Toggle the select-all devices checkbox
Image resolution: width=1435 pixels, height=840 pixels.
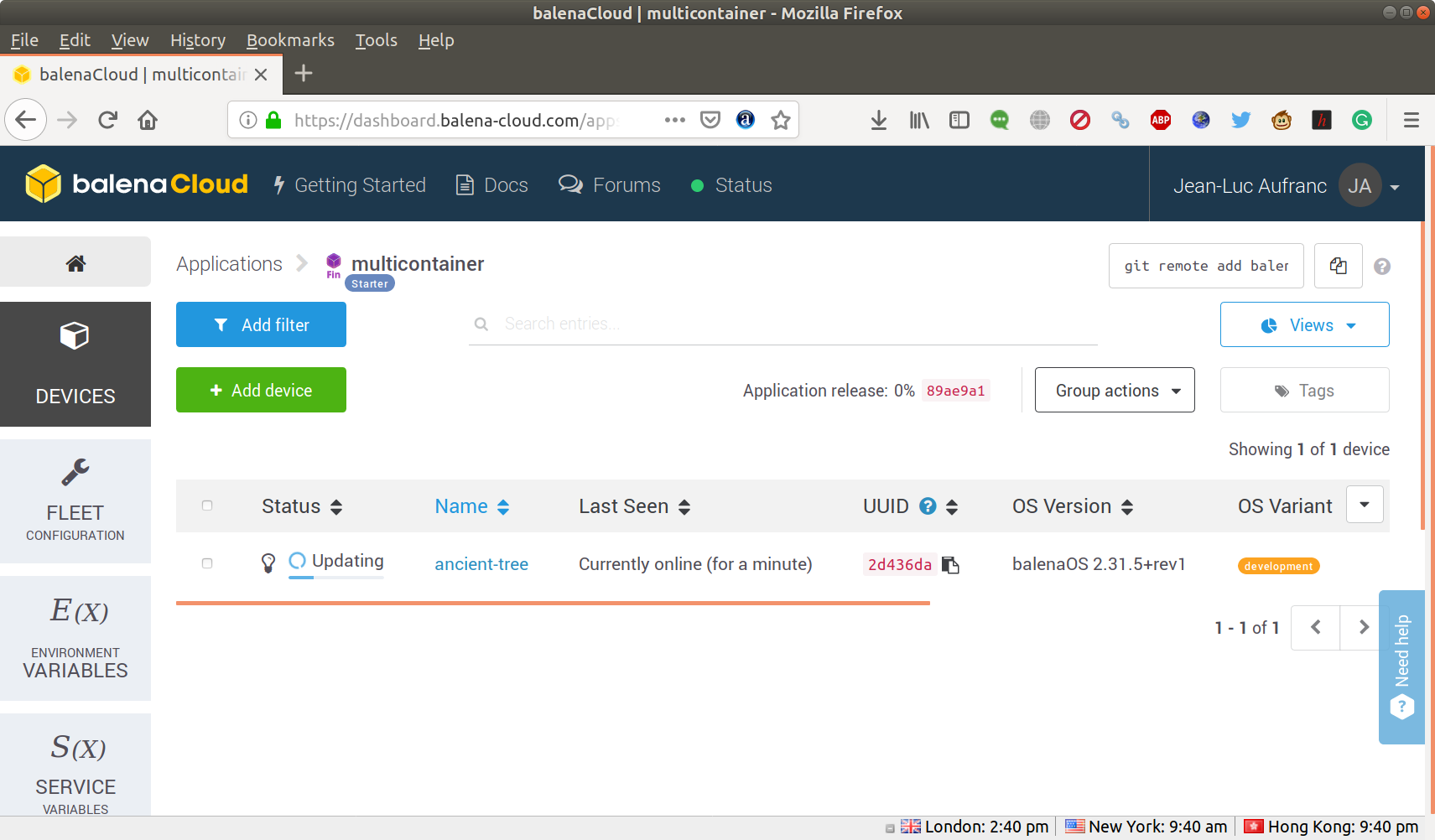[207, 506]
